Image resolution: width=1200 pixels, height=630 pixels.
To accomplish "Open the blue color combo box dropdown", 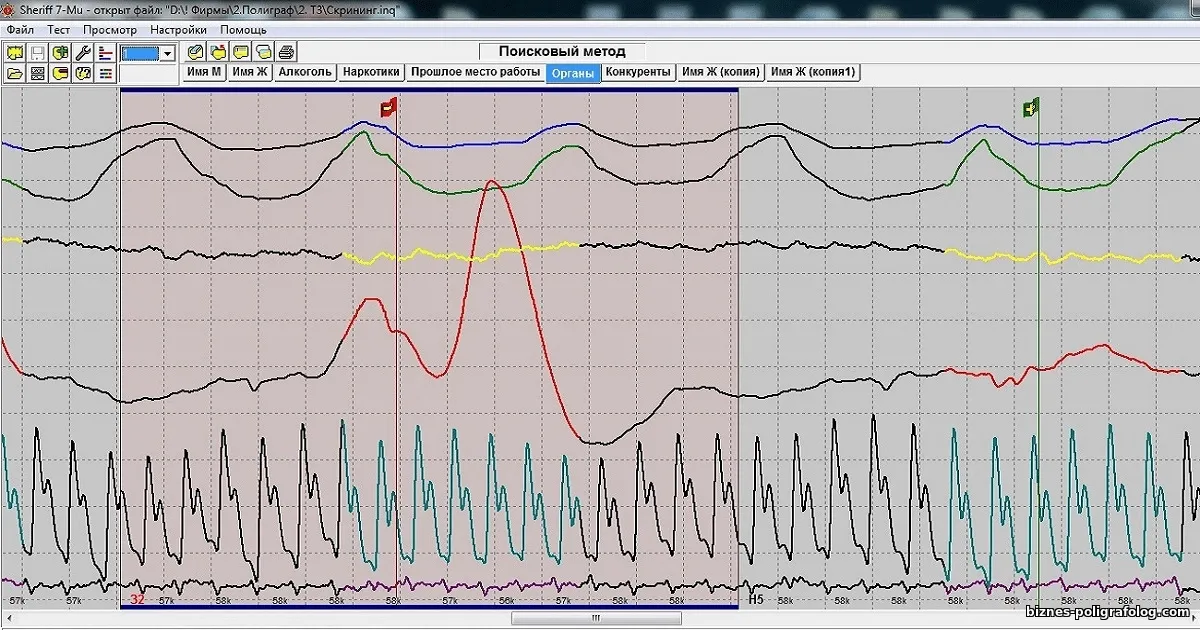I will (166, 53).
